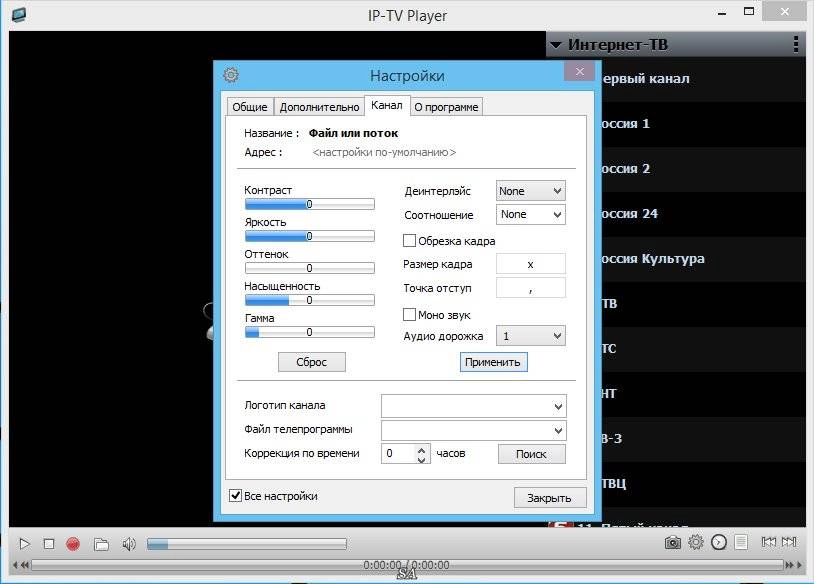814x584 pixels.
Task: Click the Точка отступ input field
Action: point(531,288)
